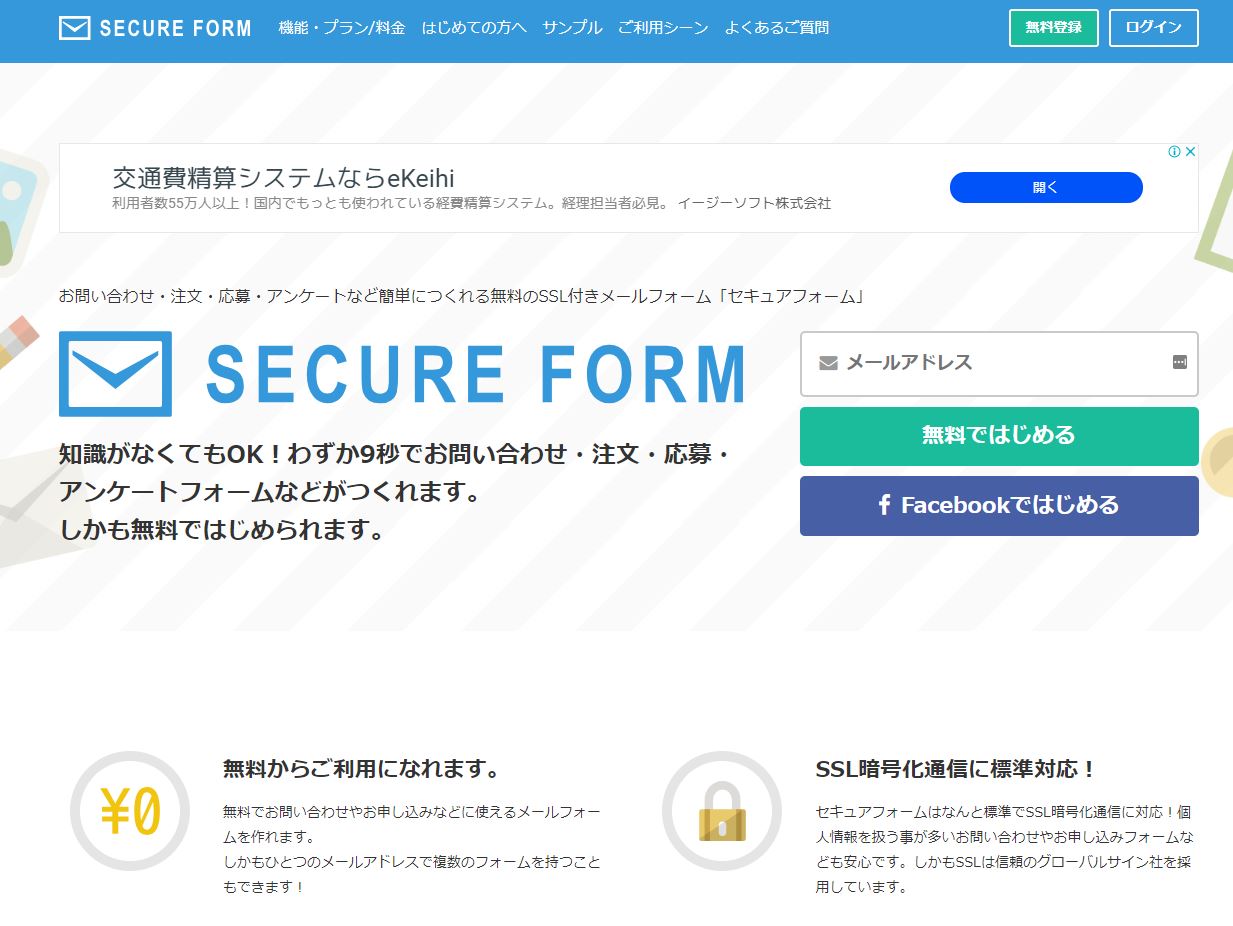Select ご利用シーン in the navigation

click(663, 28)
